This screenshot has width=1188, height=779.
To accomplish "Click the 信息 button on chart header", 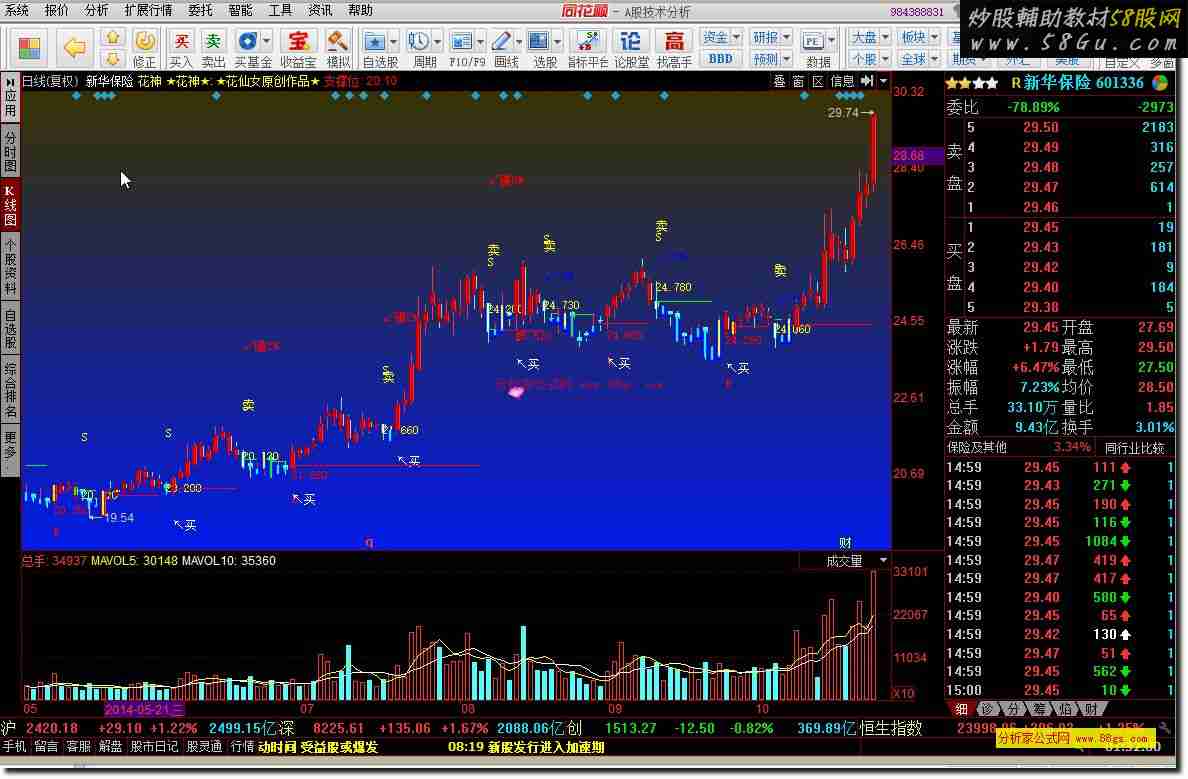I will coord(842,81).
